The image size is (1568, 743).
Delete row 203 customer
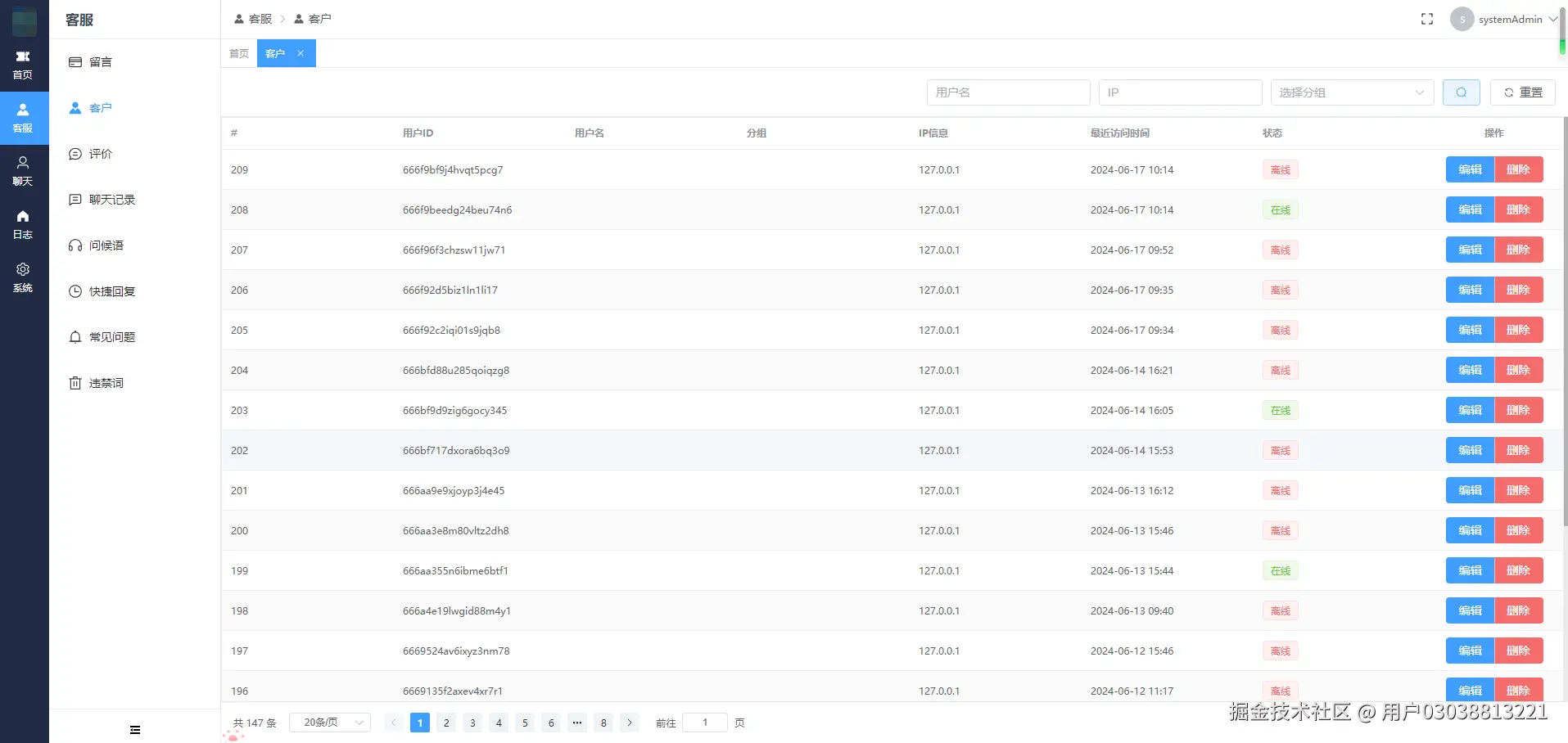[x=1518, y=410]
